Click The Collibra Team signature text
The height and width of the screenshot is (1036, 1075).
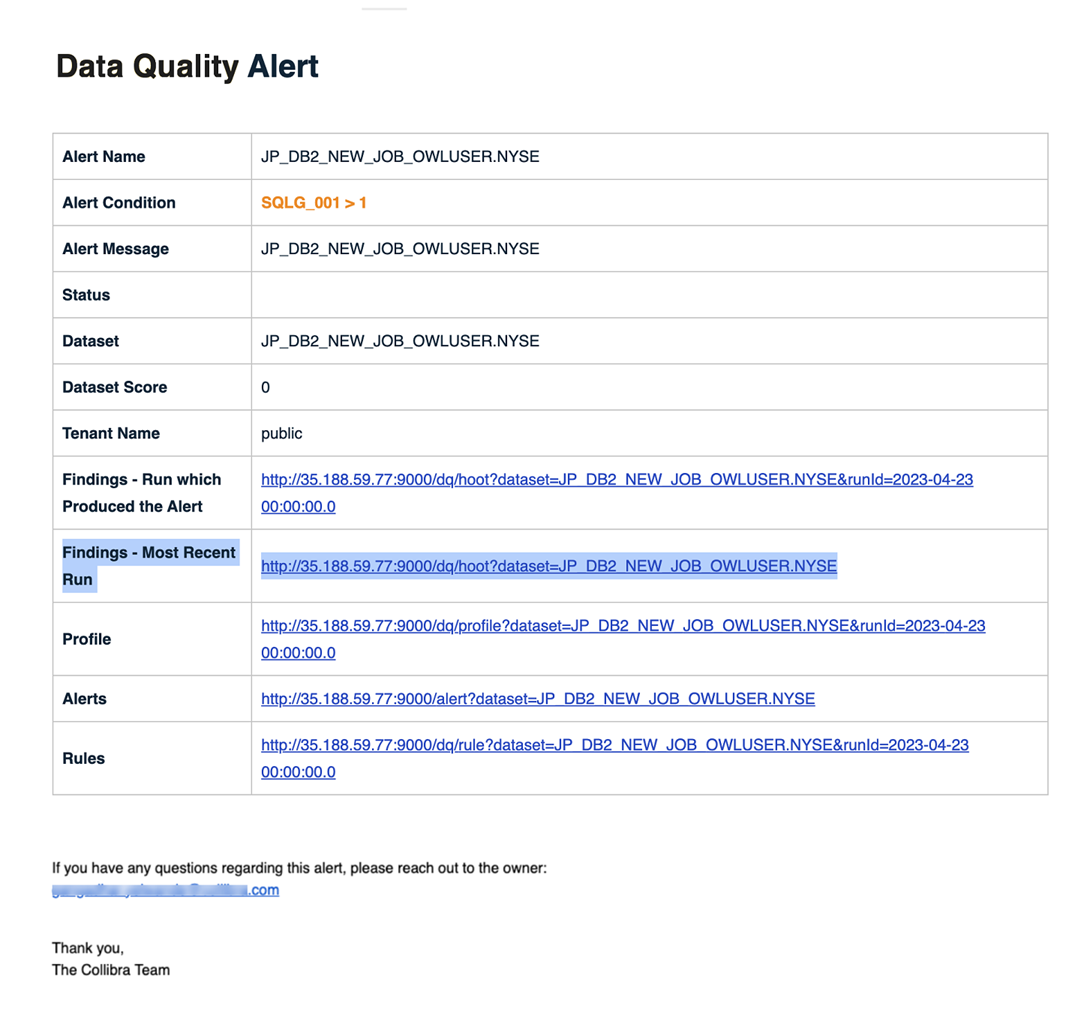coord(110,969)
